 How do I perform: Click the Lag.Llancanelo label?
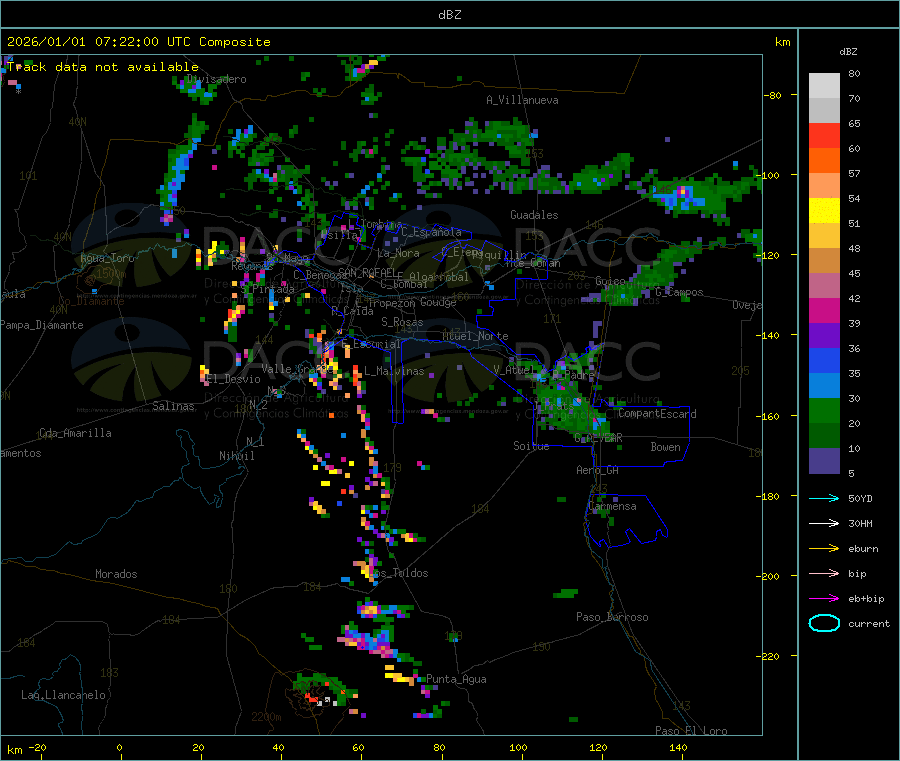63,695
